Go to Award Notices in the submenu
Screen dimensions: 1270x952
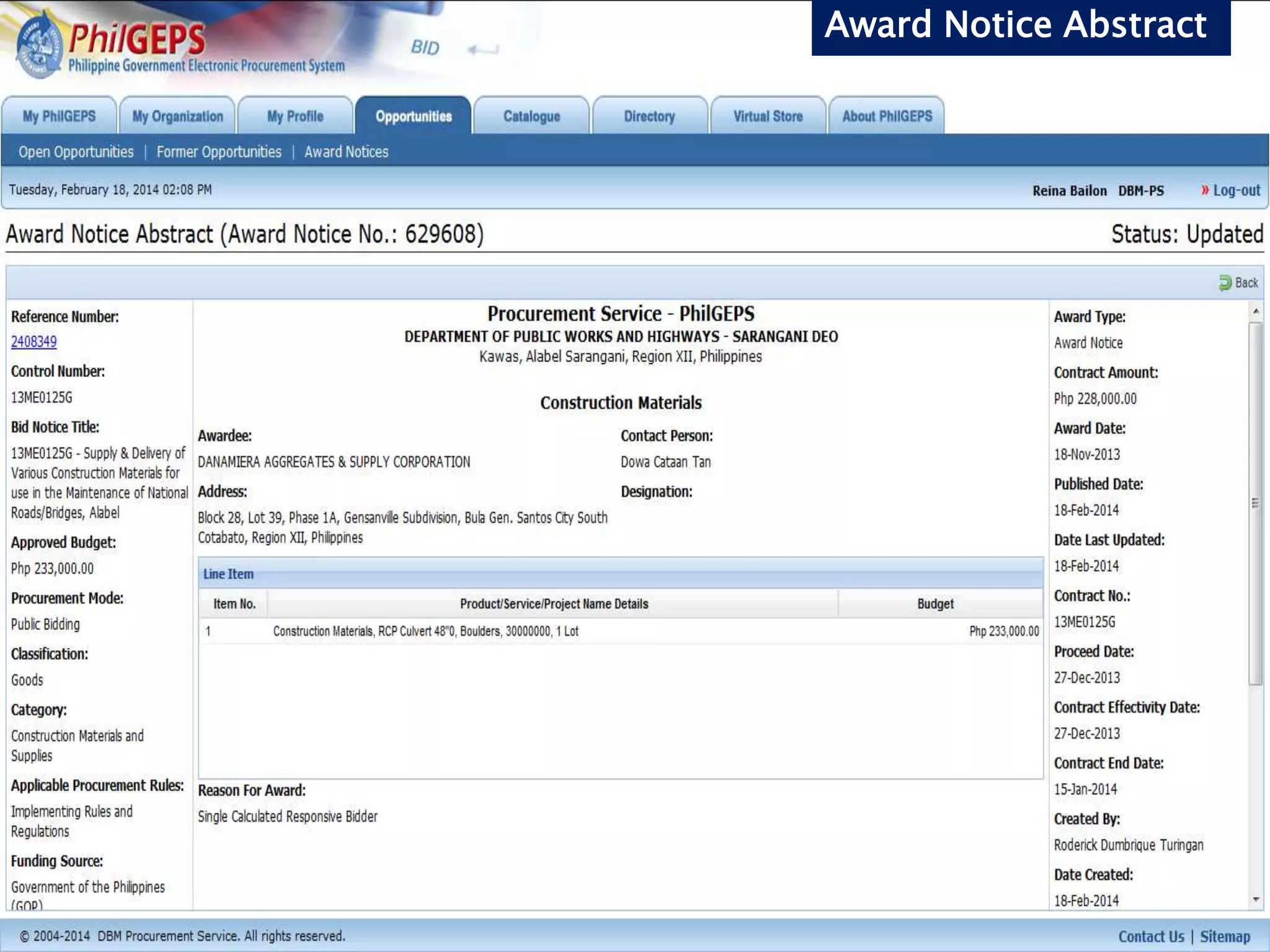(346, 152)
